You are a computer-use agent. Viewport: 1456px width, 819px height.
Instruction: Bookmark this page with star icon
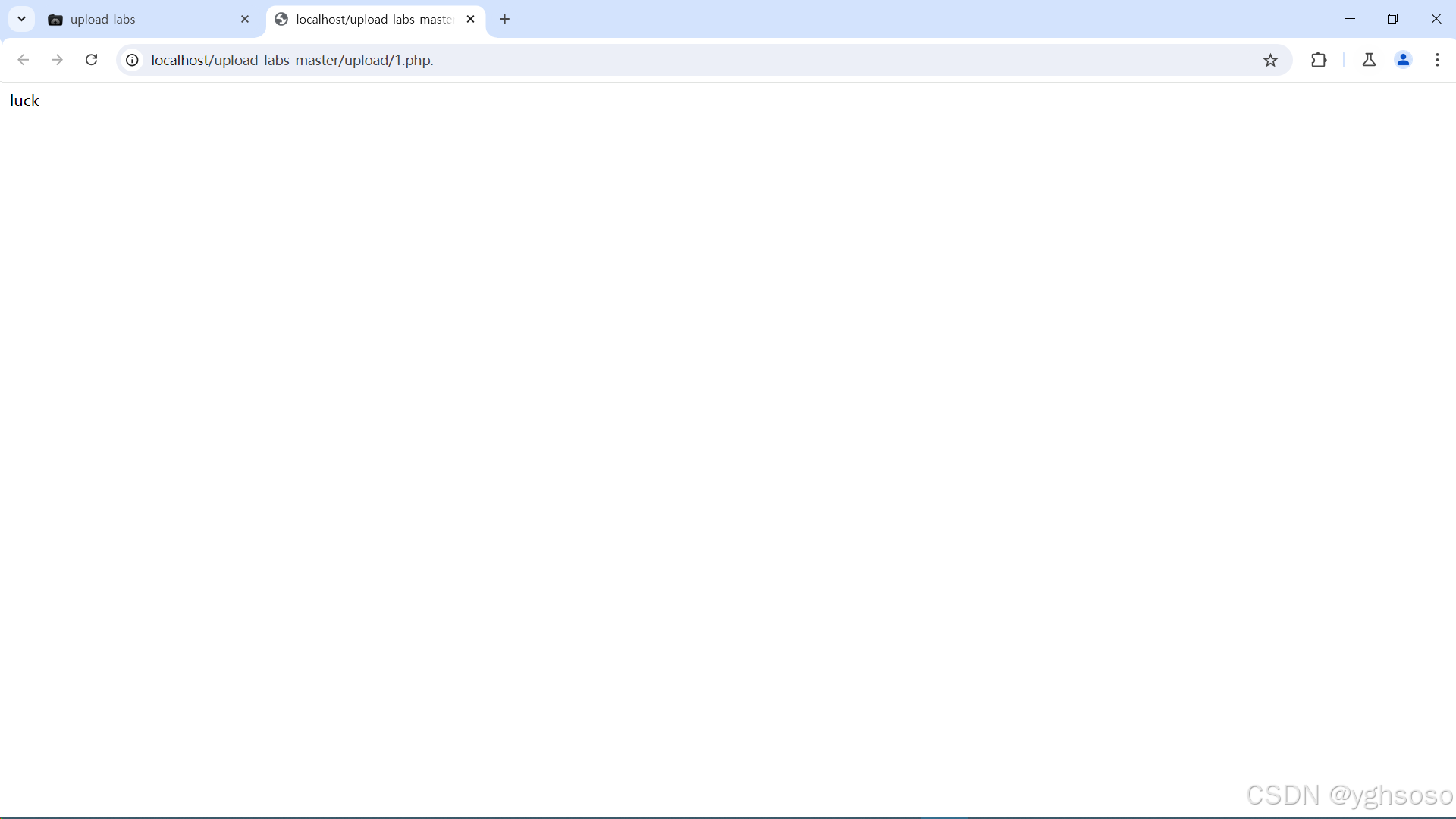click(x=1270, y=61)
